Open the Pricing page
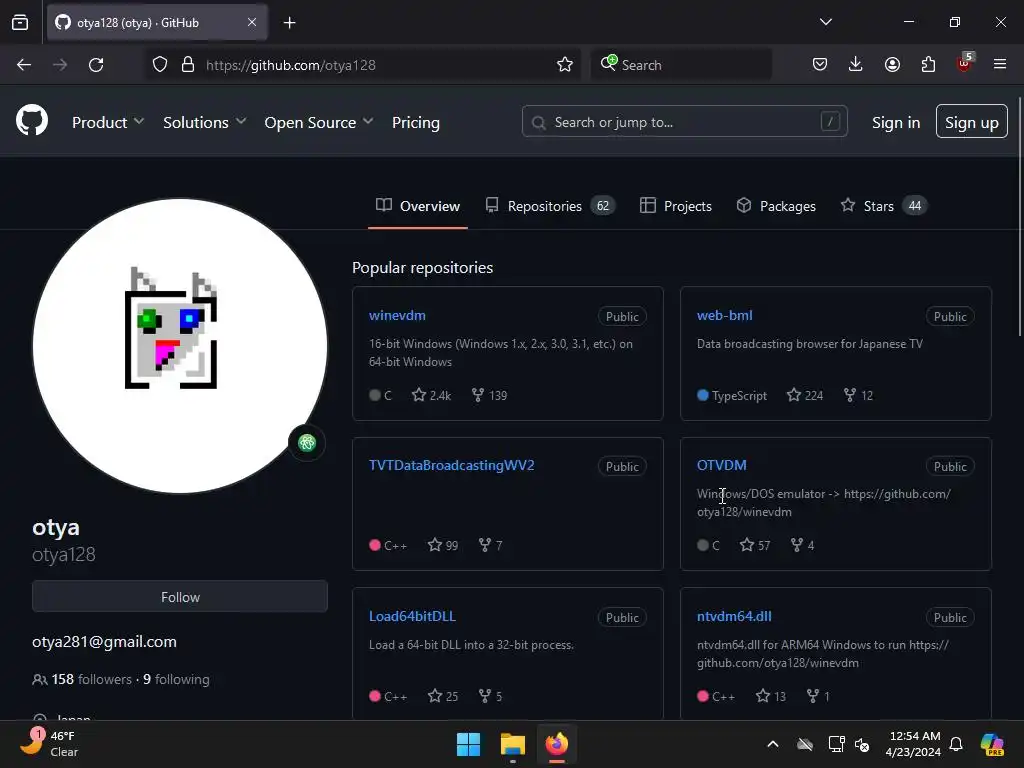This screenshot has height=768, width=1024. pos(415,122)
